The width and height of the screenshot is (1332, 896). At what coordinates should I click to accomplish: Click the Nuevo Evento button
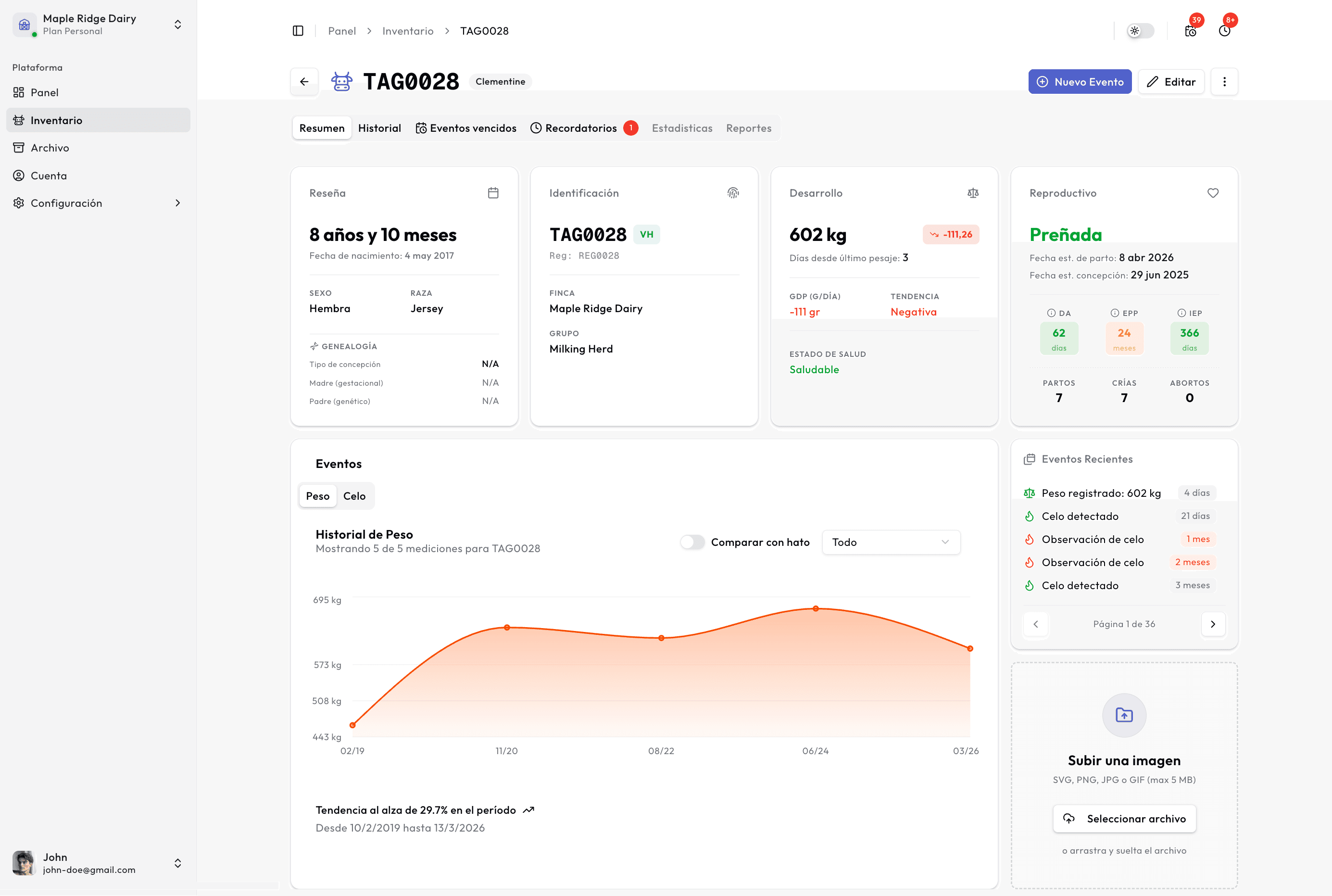(1080, 82)
